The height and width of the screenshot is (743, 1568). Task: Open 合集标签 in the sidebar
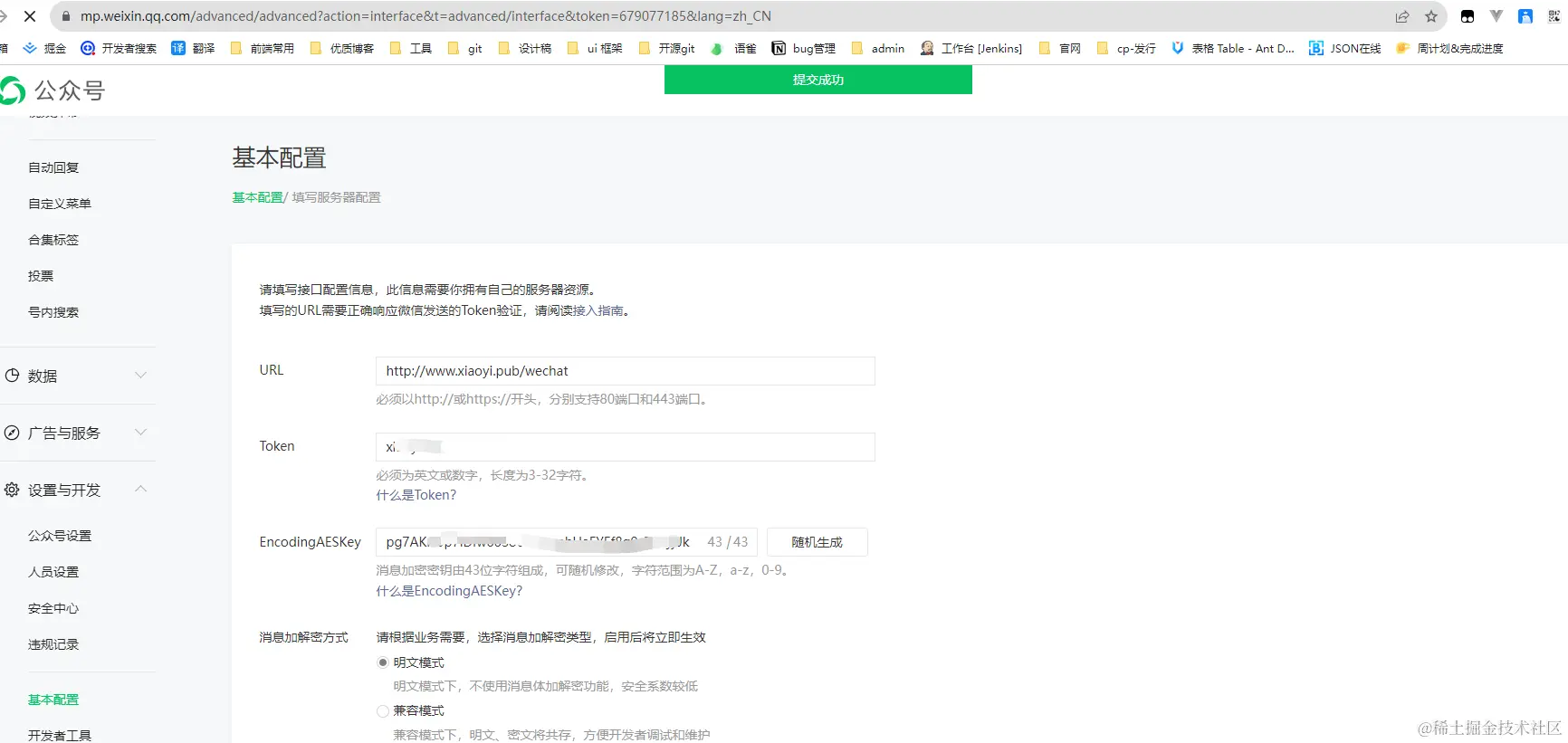(x=53, y=240)
